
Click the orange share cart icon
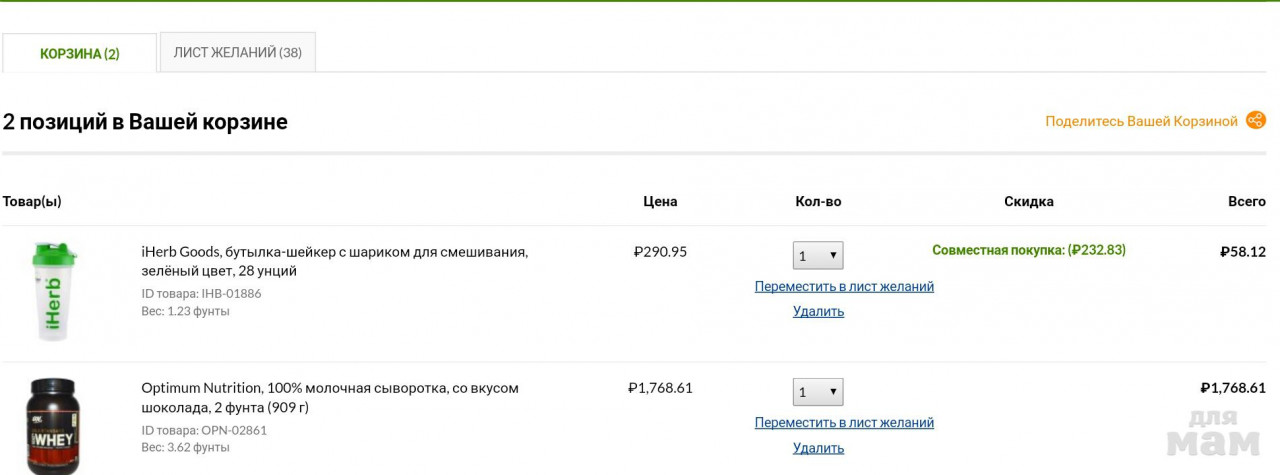(1255, 121)
